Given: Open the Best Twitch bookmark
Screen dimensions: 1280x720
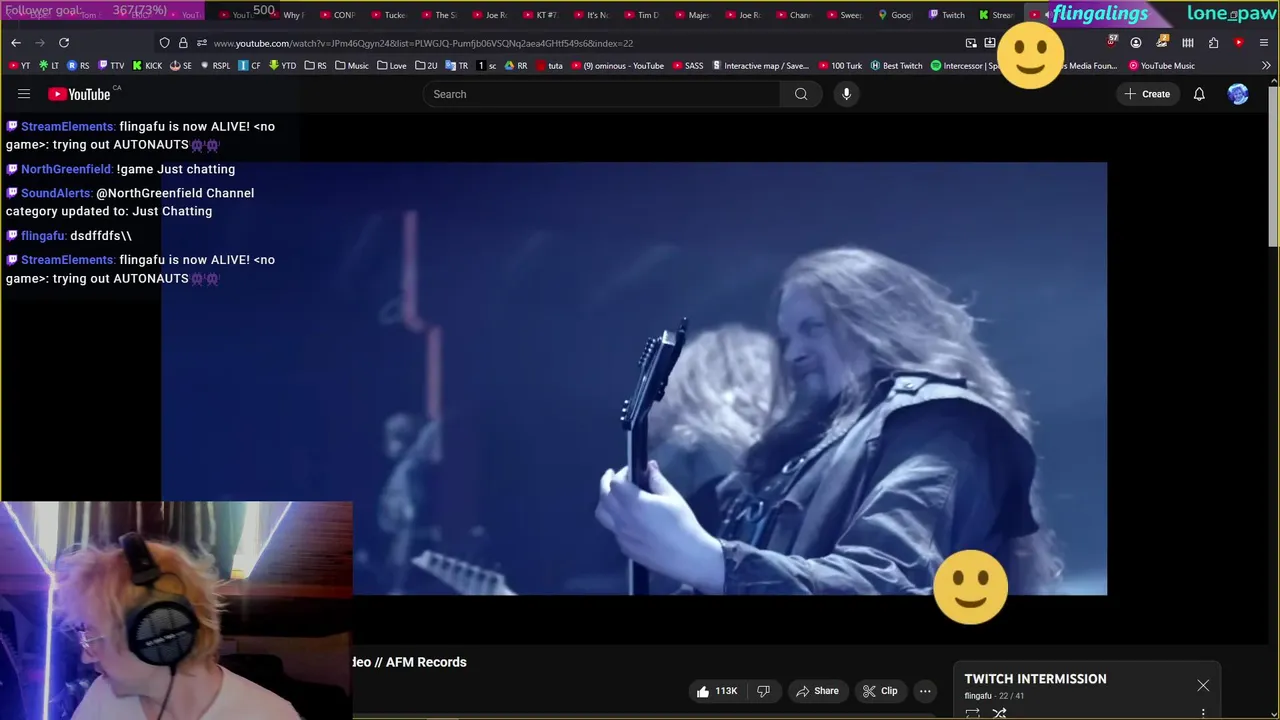Looking at the screenshot, I should pos(896,66).
